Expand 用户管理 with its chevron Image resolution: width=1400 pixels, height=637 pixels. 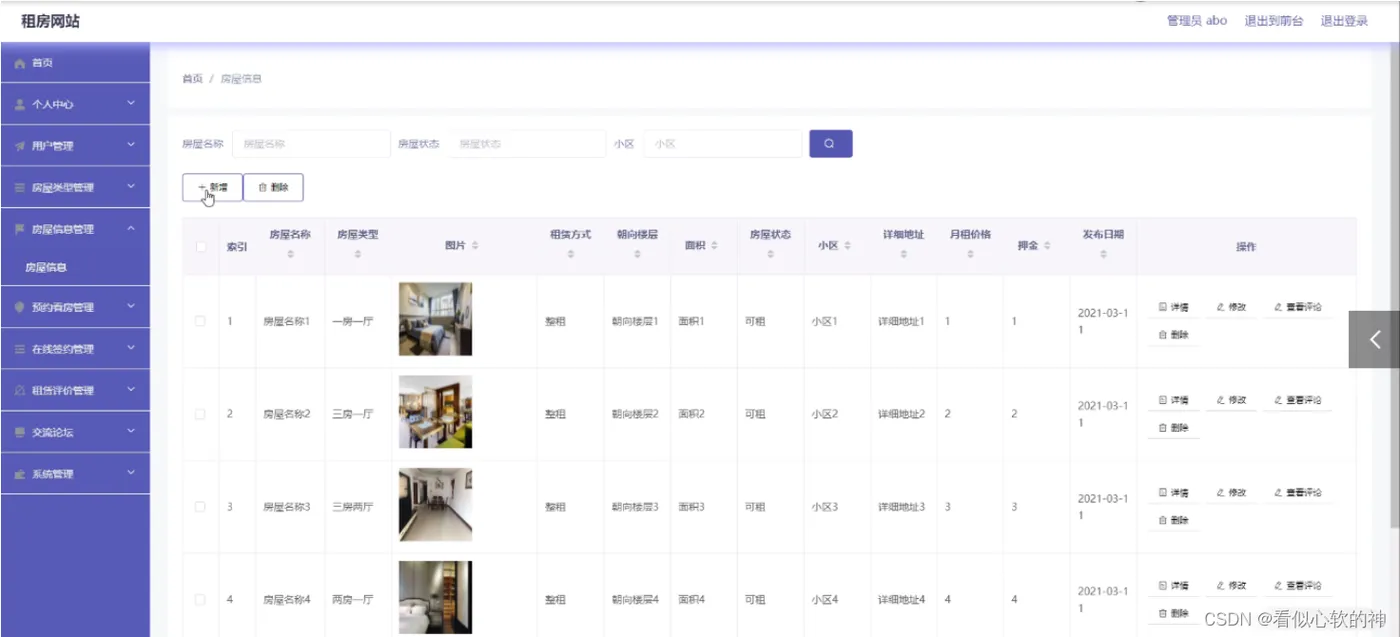tap(131, 145)
